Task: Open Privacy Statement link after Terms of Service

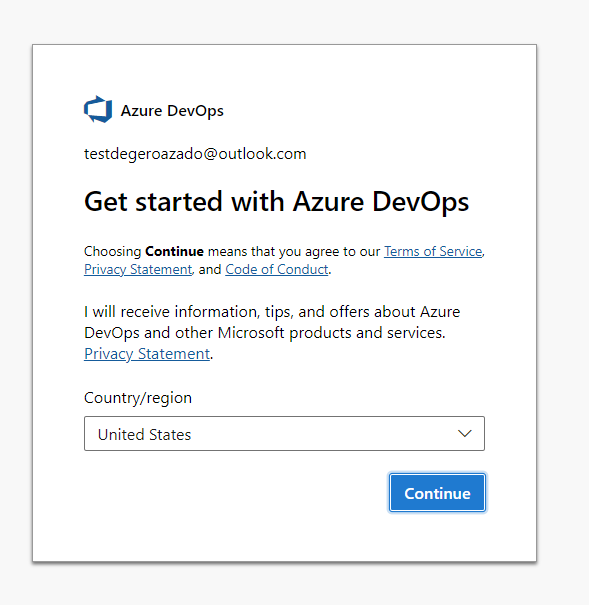Action: click(x=138, y=269)
